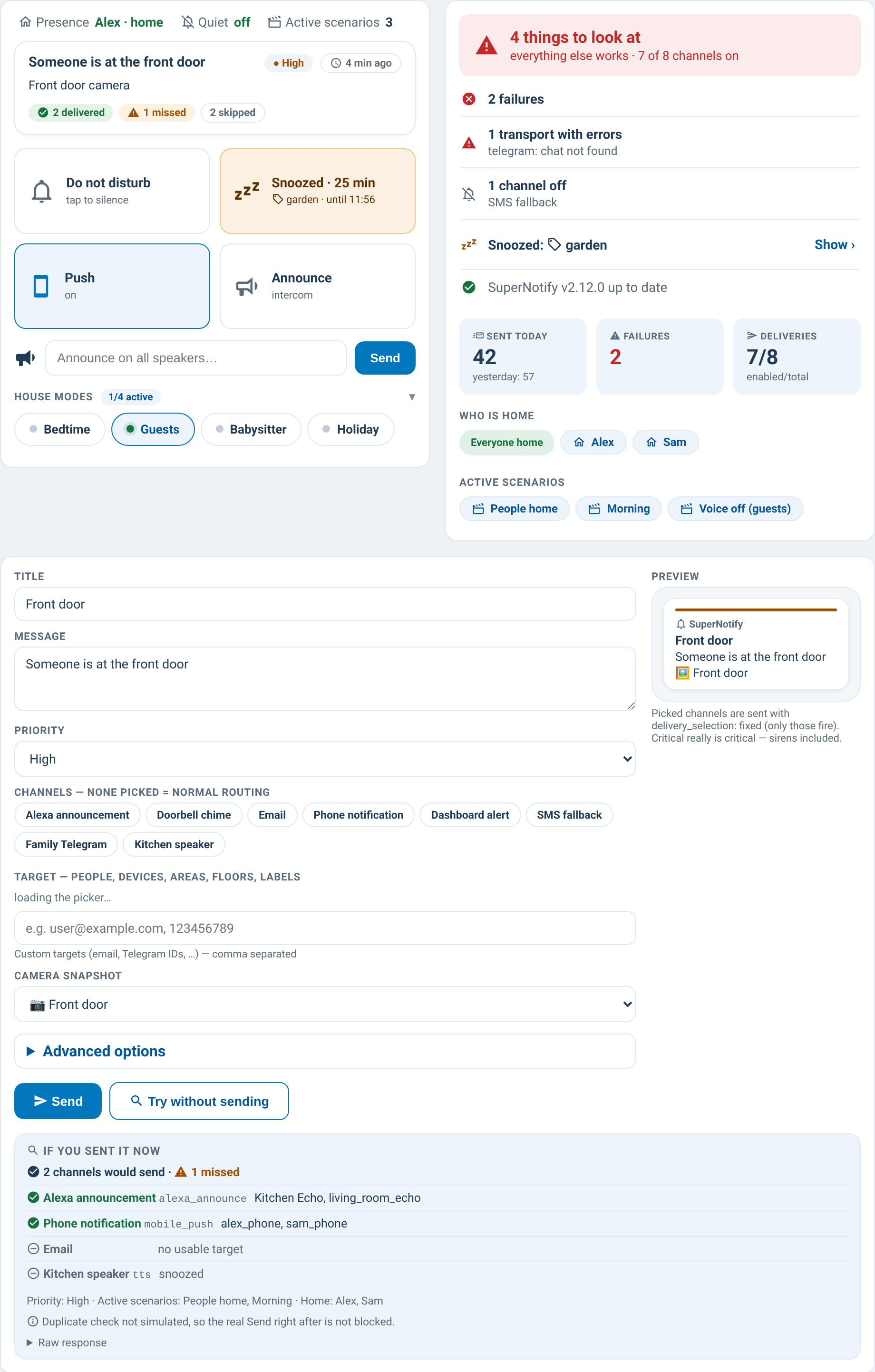Click the Do not disturb bell icon
Screen dimensions: 875x1372
coord(42,191)
